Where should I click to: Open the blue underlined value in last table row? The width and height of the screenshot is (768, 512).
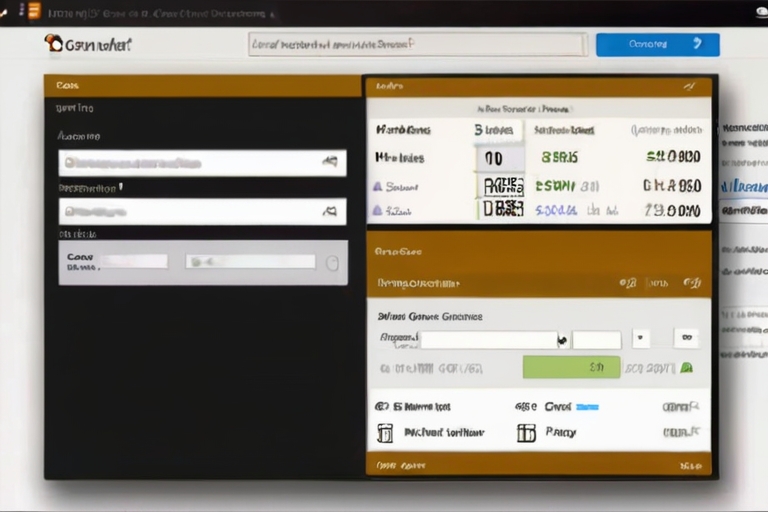(x=556, y=211)
